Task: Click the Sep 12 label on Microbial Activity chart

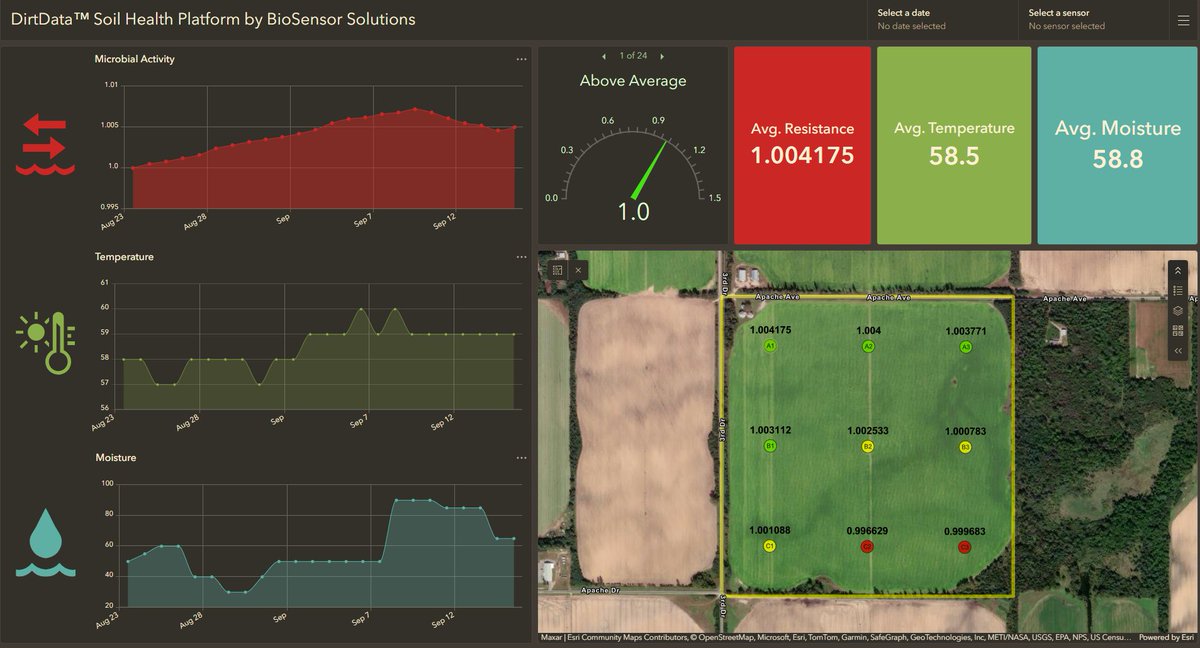Action: pos(445,221)
